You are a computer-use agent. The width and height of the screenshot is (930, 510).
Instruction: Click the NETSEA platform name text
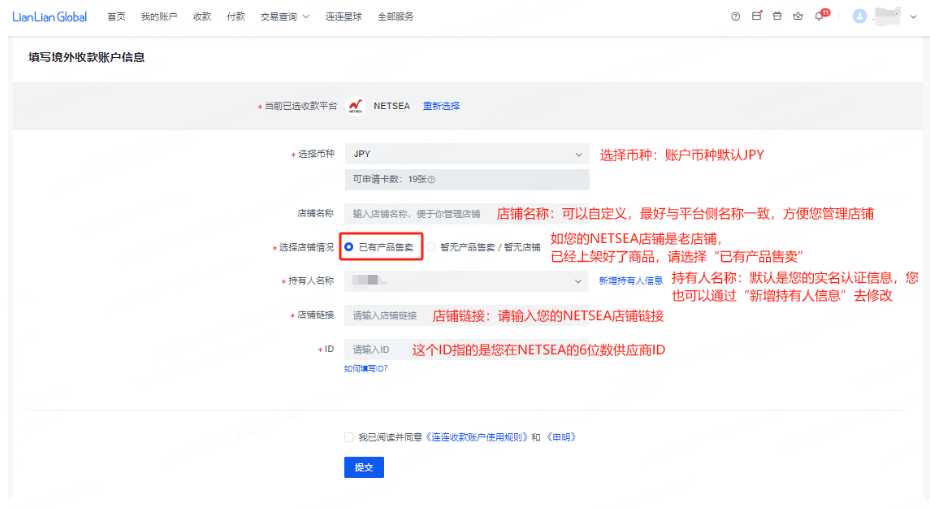[391, 106]
